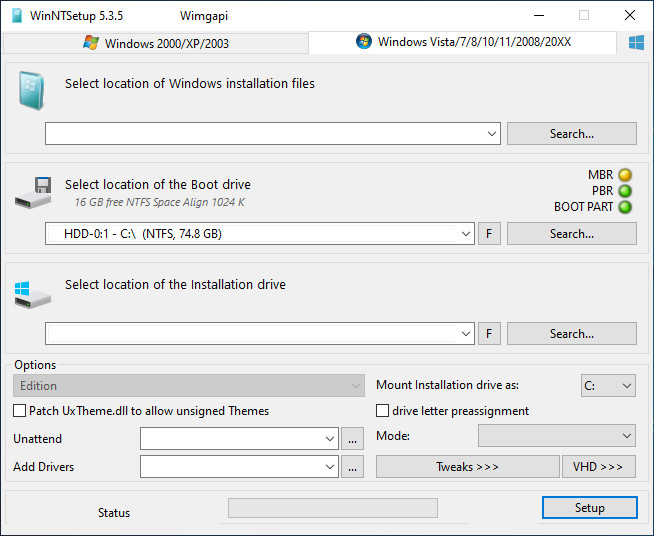Click the Status label

pyautogui.click(x=114, y=513)
